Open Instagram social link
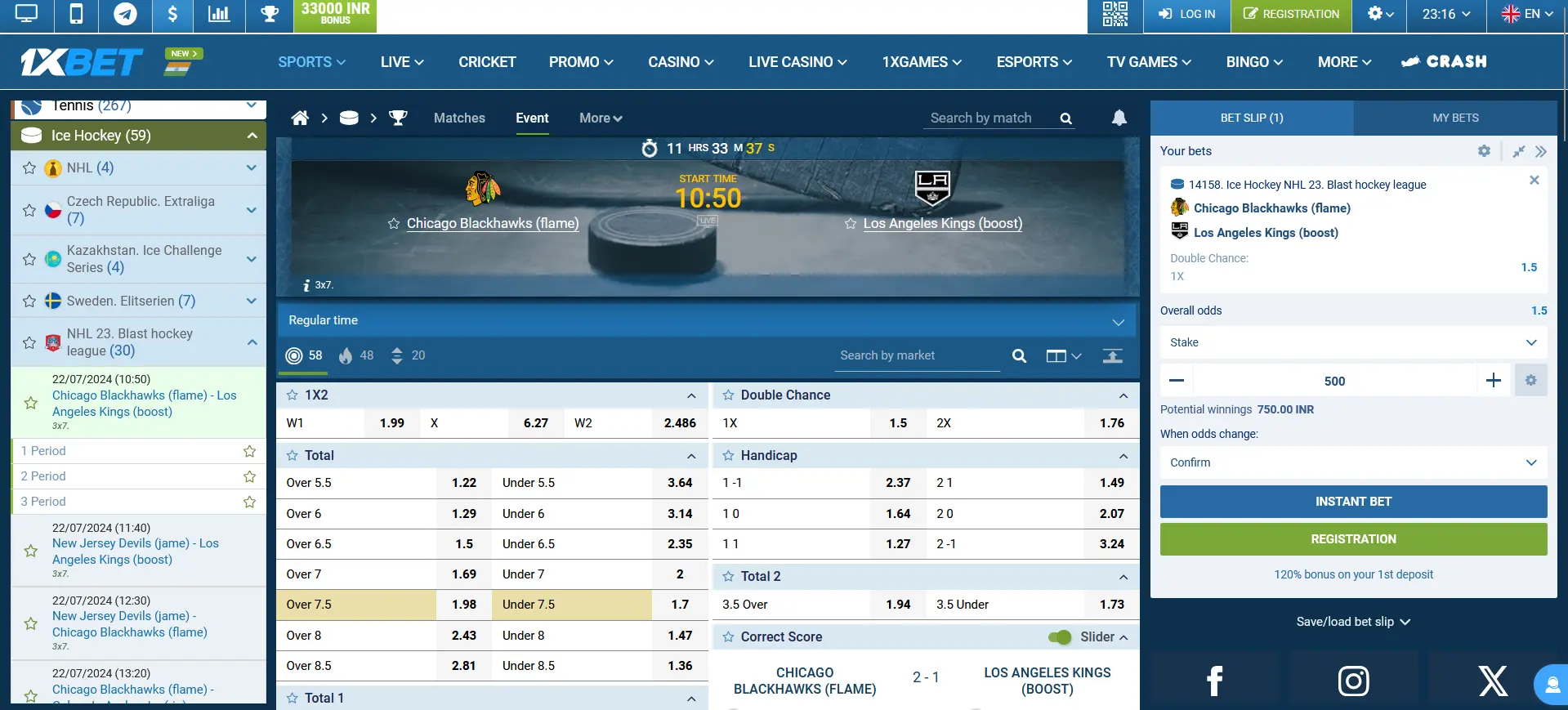The width and height of the screenshot is (1568, 710). [x=1353, y=681]
